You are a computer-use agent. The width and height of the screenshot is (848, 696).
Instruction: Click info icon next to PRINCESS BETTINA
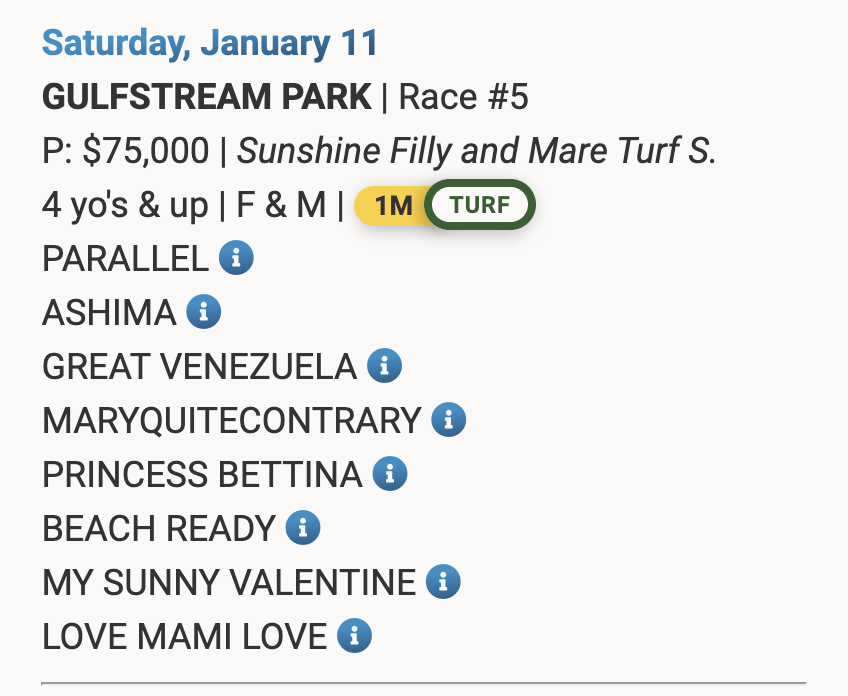(x=390, y=474)
